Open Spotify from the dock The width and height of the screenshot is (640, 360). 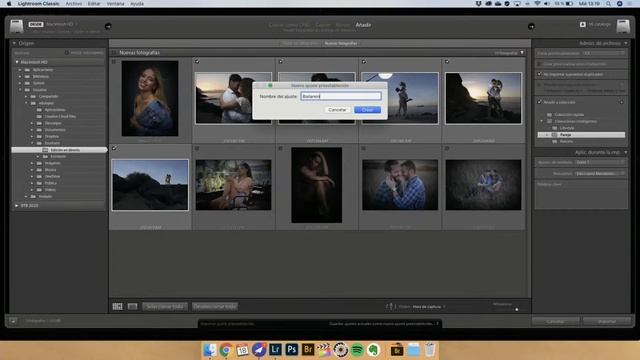(x=357, y=350)
